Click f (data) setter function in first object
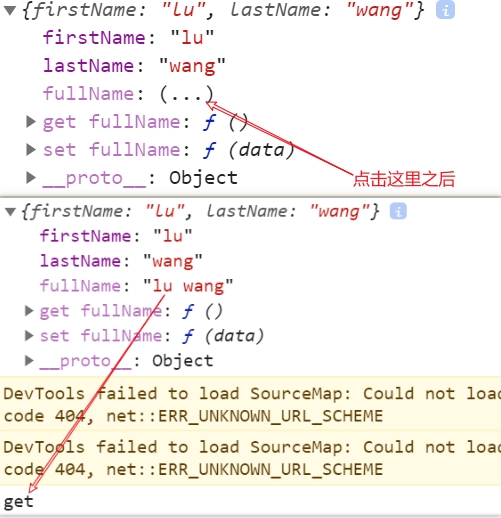 [x=249, y=150]
